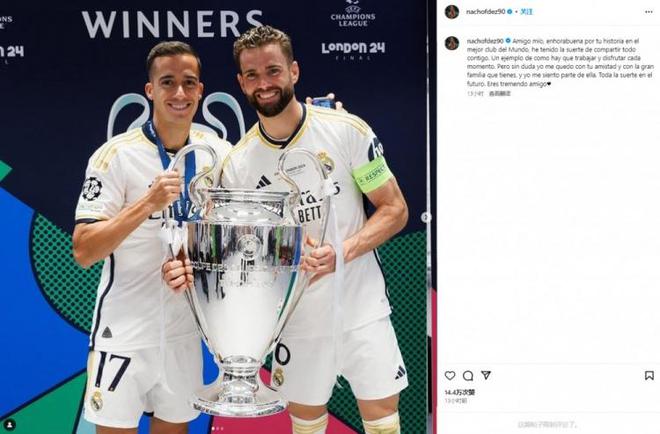This screenshot has height=434, width=660.
Task: Click the verified badge next to header username
Action: [x=510, y=12]
